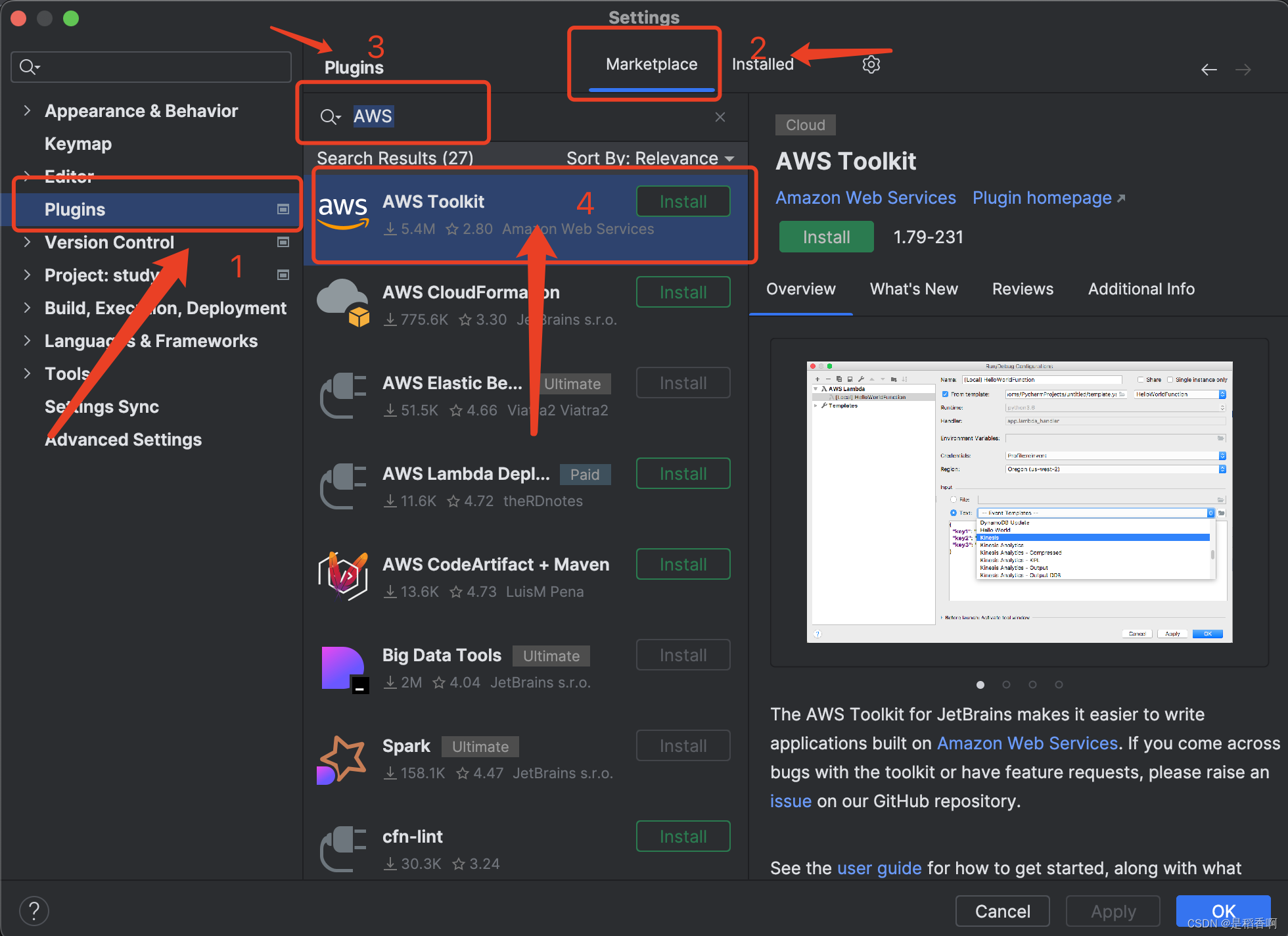This screenshot has width=1288, height=936.
Task: Open the What's New tab
Action: 913,289
